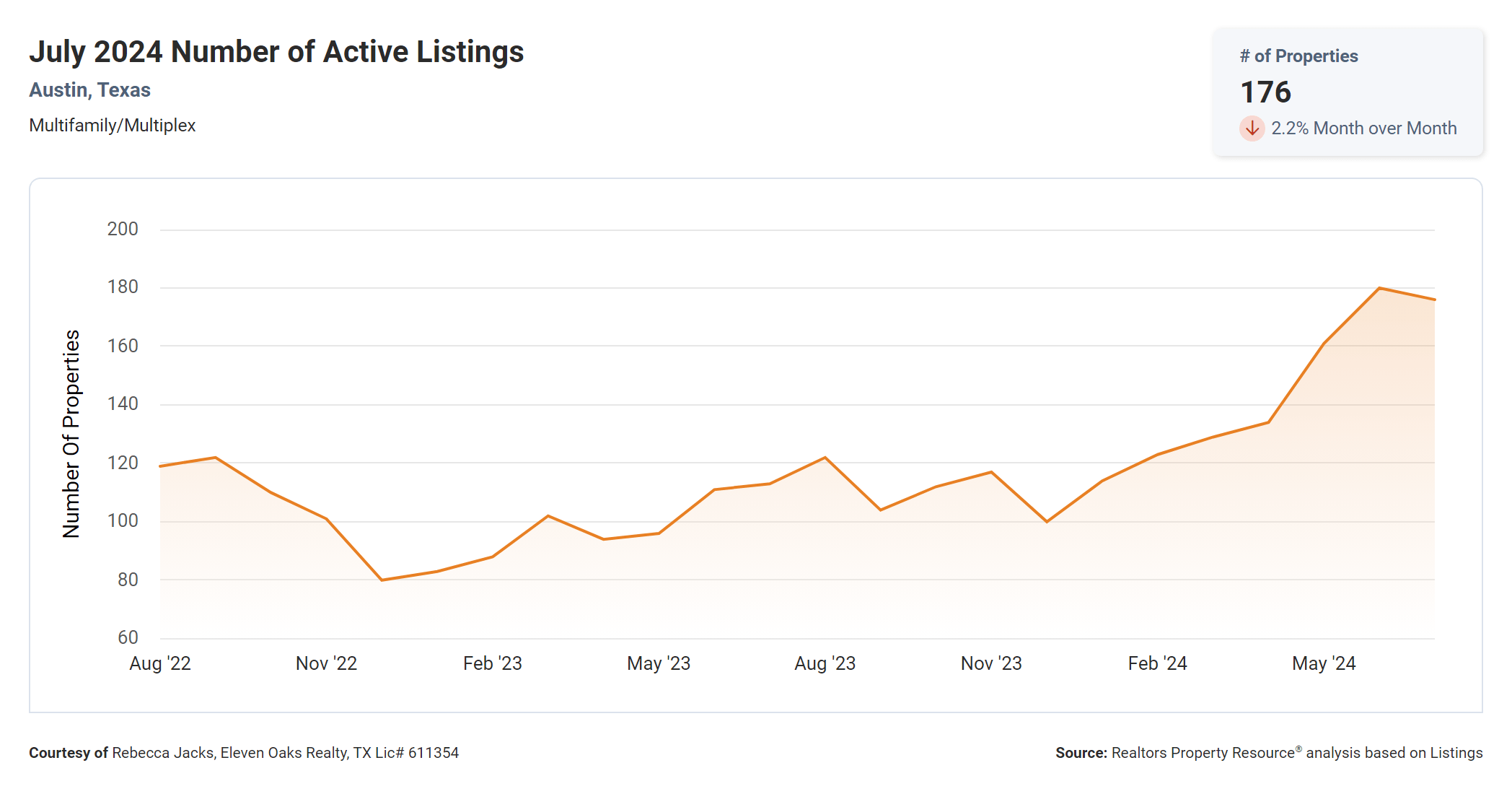
Task: Click the May '24 x-axis label
Action: tap(1324, 663)
